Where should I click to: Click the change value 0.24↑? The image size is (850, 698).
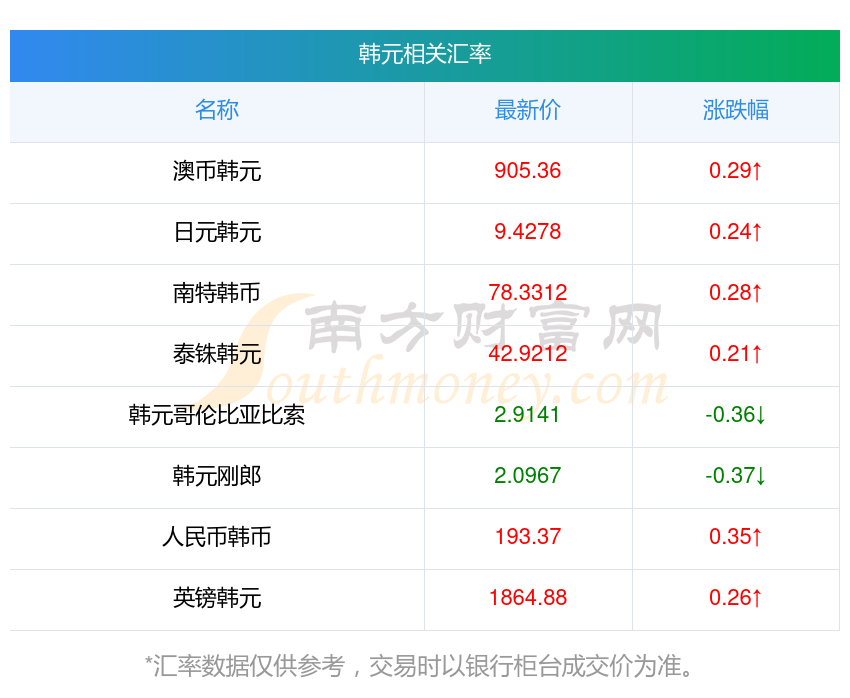[736, 232]
